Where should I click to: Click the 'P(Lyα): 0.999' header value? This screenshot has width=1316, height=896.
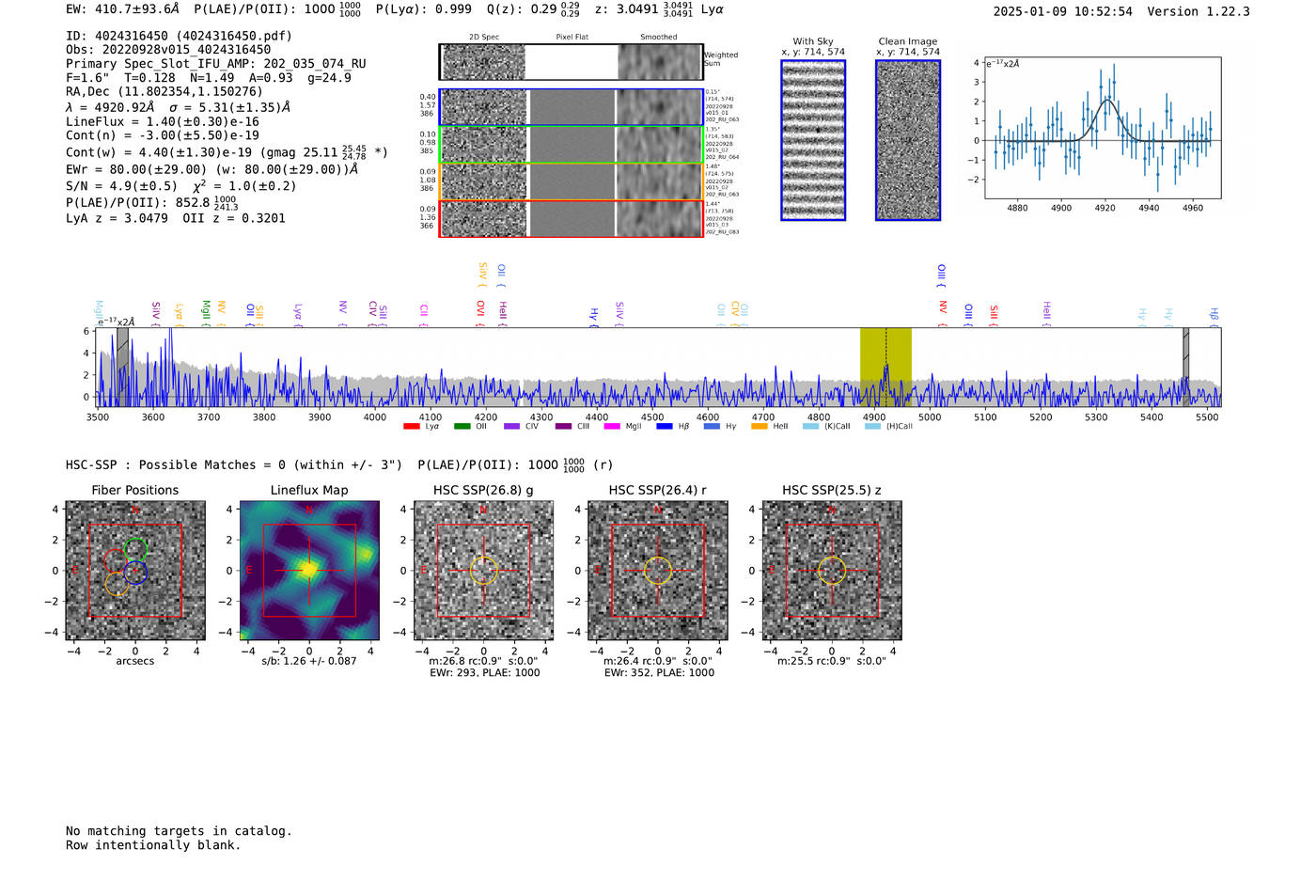pyautogui.click(x=424, y=9)
